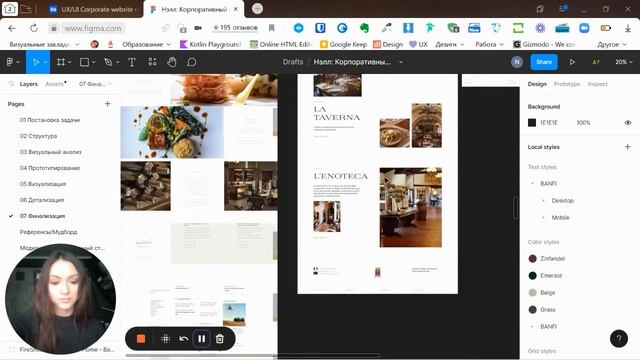
Task: Restart the recording with undo arrow
Action: 184,339
